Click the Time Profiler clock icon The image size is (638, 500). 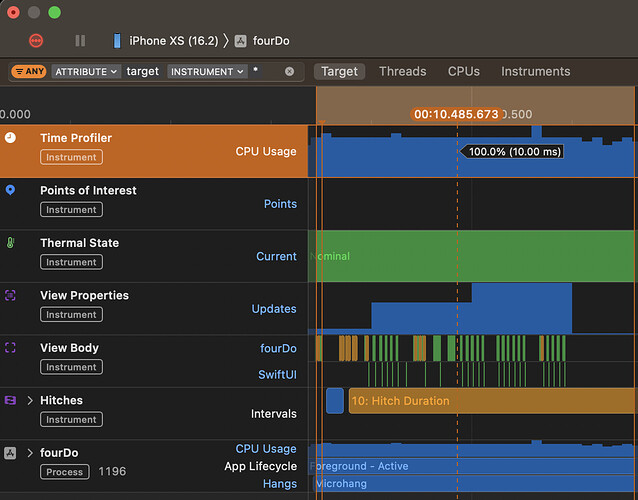tap(11, 138)
